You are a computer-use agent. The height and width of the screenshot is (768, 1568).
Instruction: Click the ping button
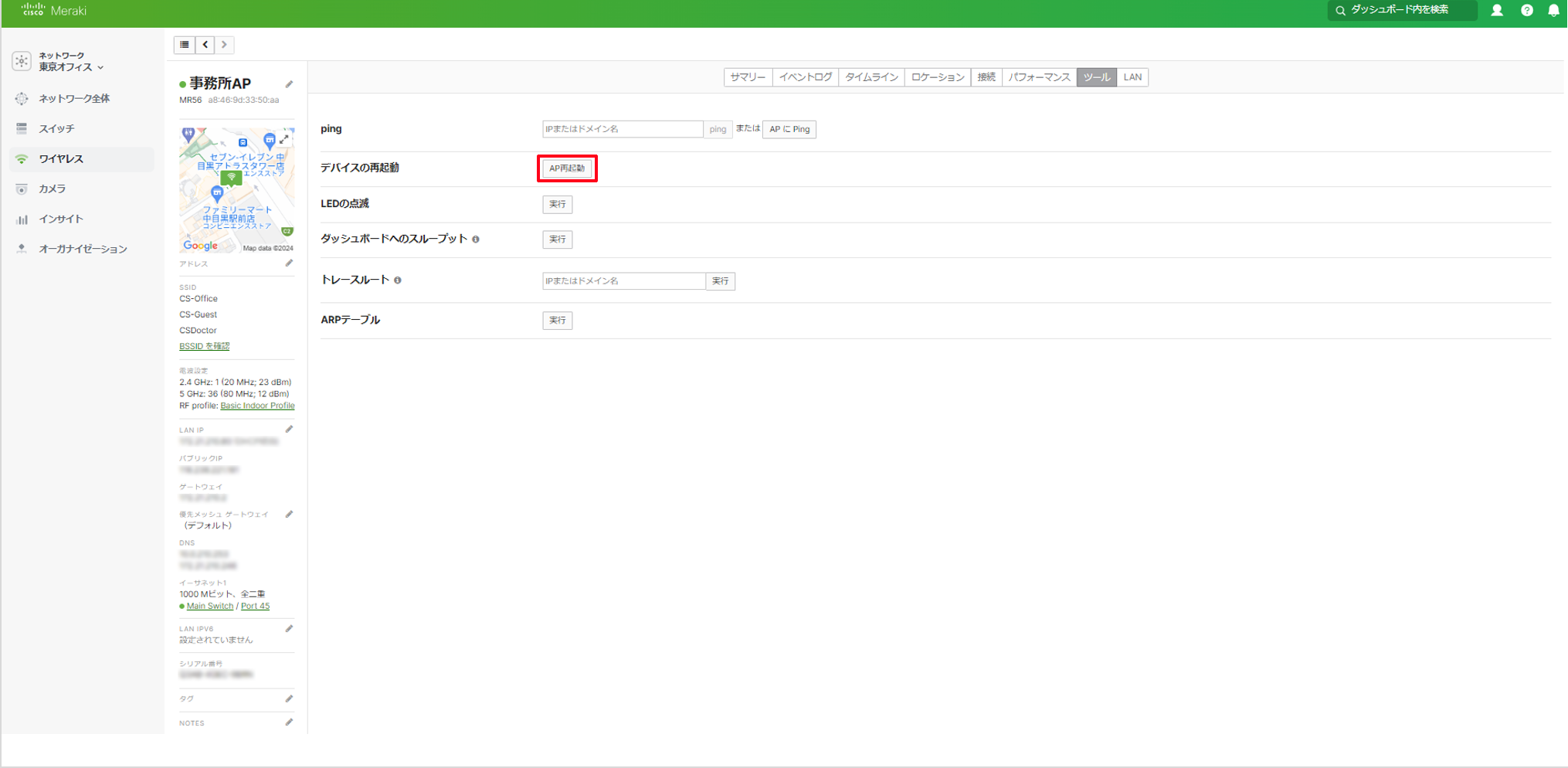[x=718, y=129]
